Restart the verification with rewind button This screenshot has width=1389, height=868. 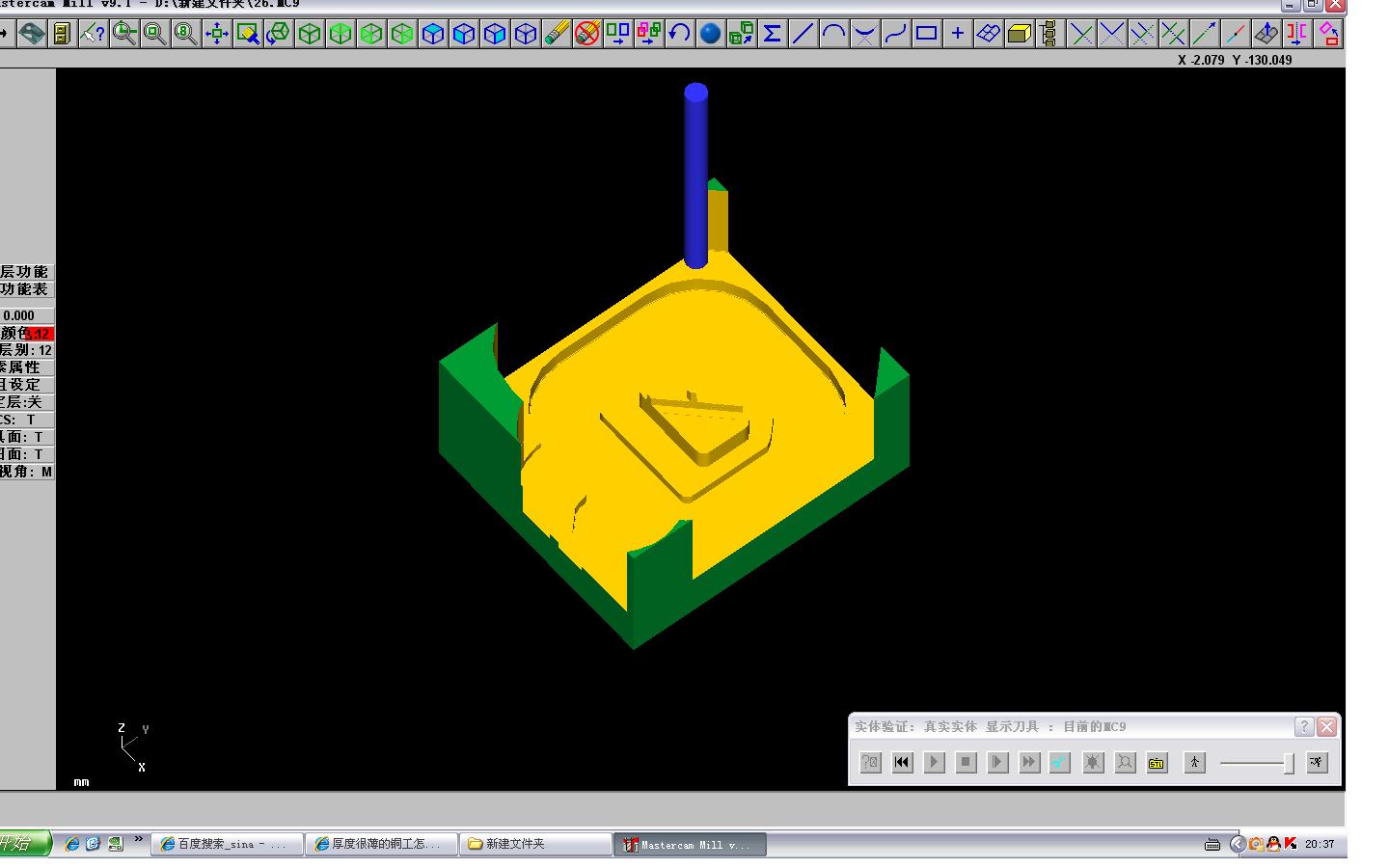[x=902, y=762]
